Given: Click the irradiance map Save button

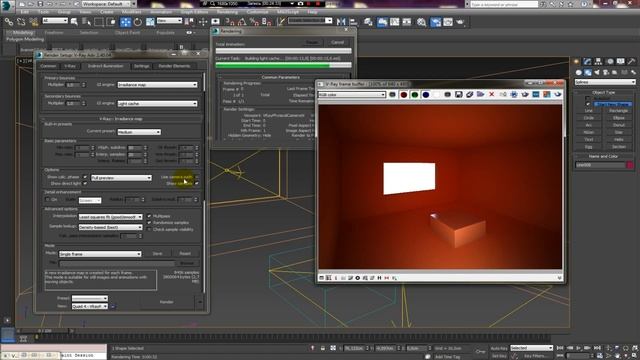Looking at the screenshot, I should pos(158,253).
